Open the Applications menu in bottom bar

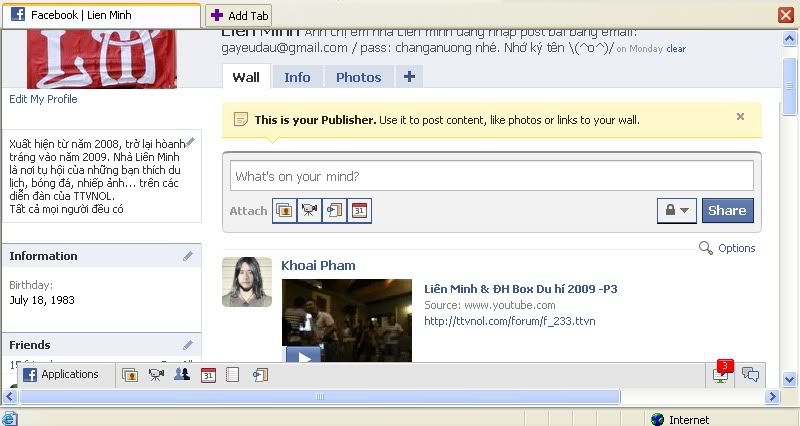tap(61, 374)
